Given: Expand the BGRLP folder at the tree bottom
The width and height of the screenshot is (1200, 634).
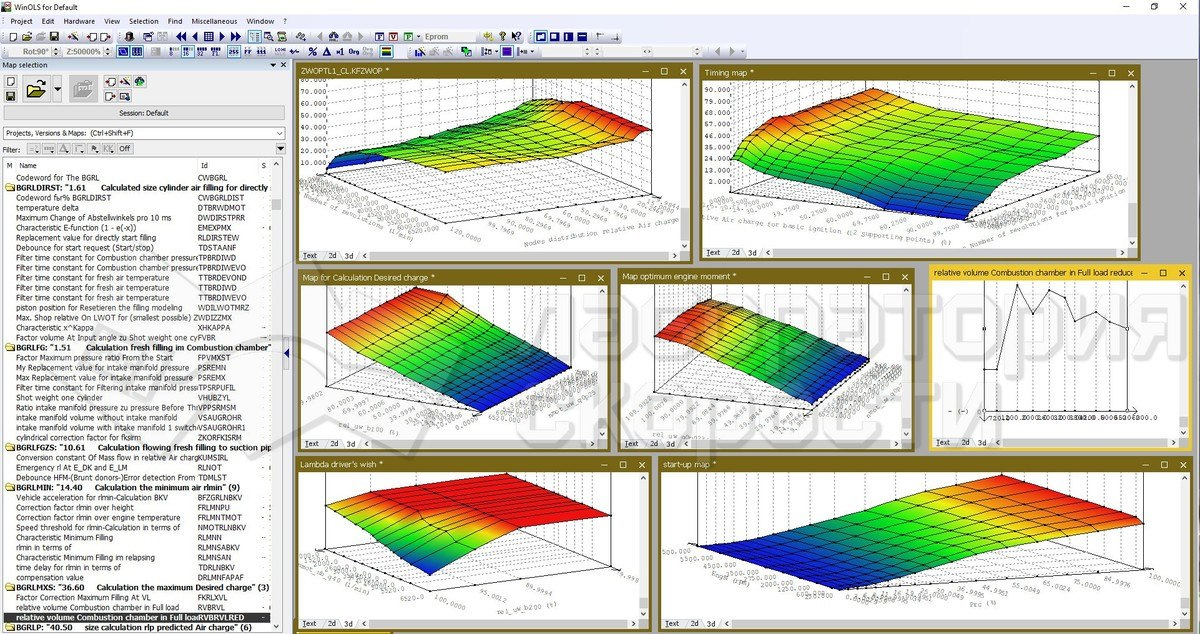Looking at the screenshot, I should click(10, 627).
